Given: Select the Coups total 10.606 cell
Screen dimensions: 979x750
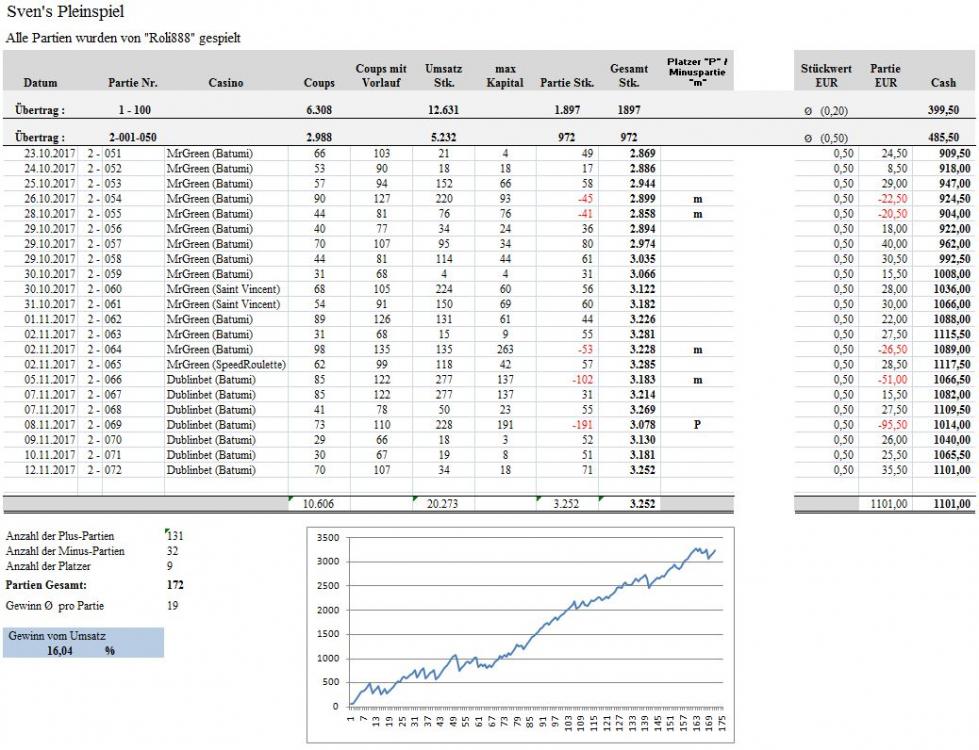Looking at the screenshot, I should 319,504.
